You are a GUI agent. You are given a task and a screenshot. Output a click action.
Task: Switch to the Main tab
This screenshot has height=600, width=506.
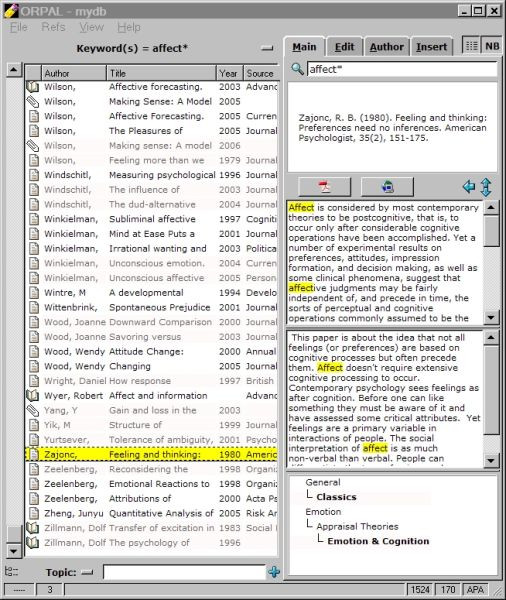pos(304,47)
